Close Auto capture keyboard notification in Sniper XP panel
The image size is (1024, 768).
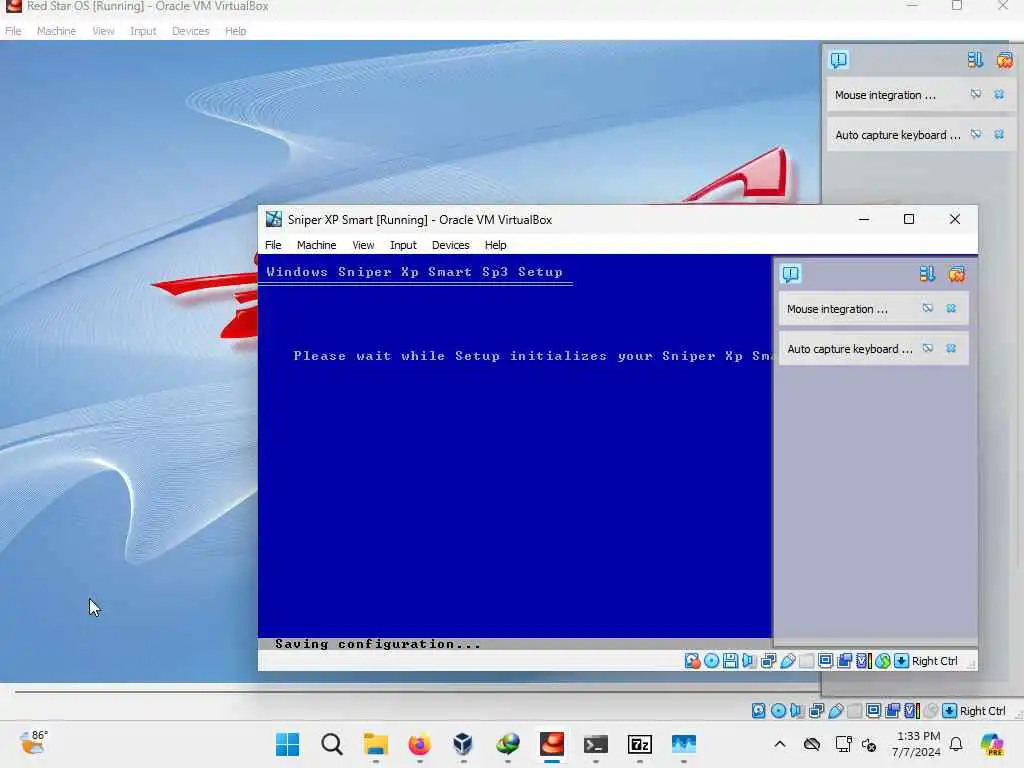click(951, 348)
